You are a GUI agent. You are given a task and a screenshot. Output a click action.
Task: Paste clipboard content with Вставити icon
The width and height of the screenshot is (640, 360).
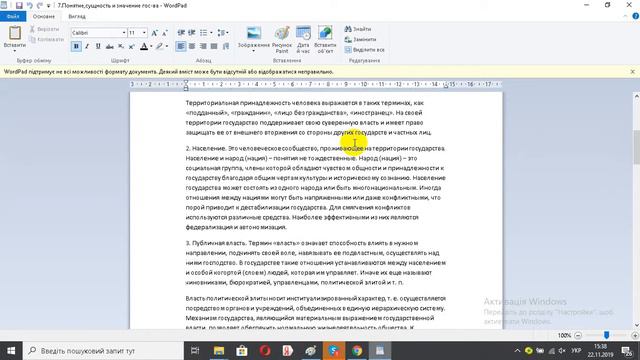(15, 33)
